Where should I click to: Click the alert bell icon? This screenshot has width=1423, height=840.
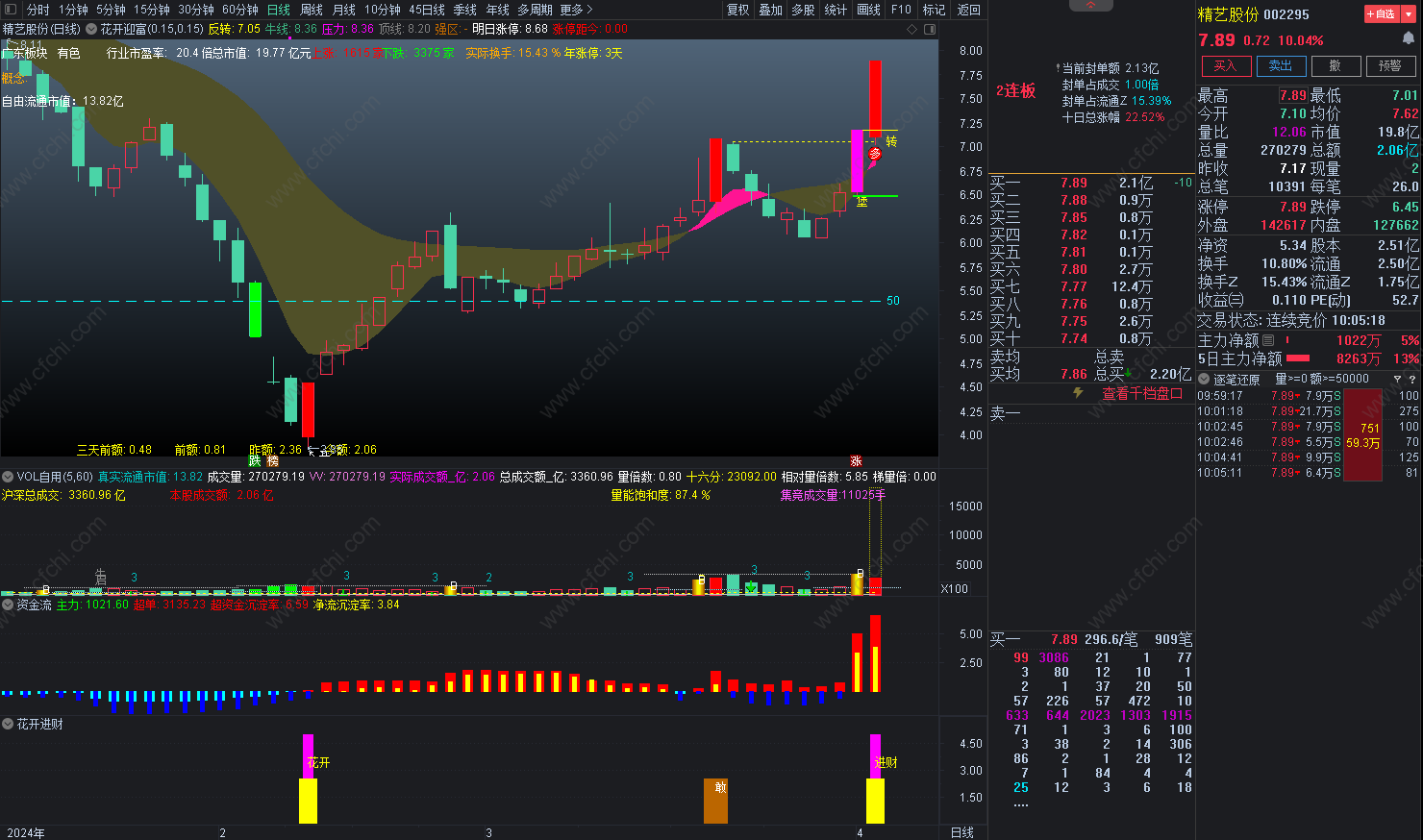(x=1409, y=39)
